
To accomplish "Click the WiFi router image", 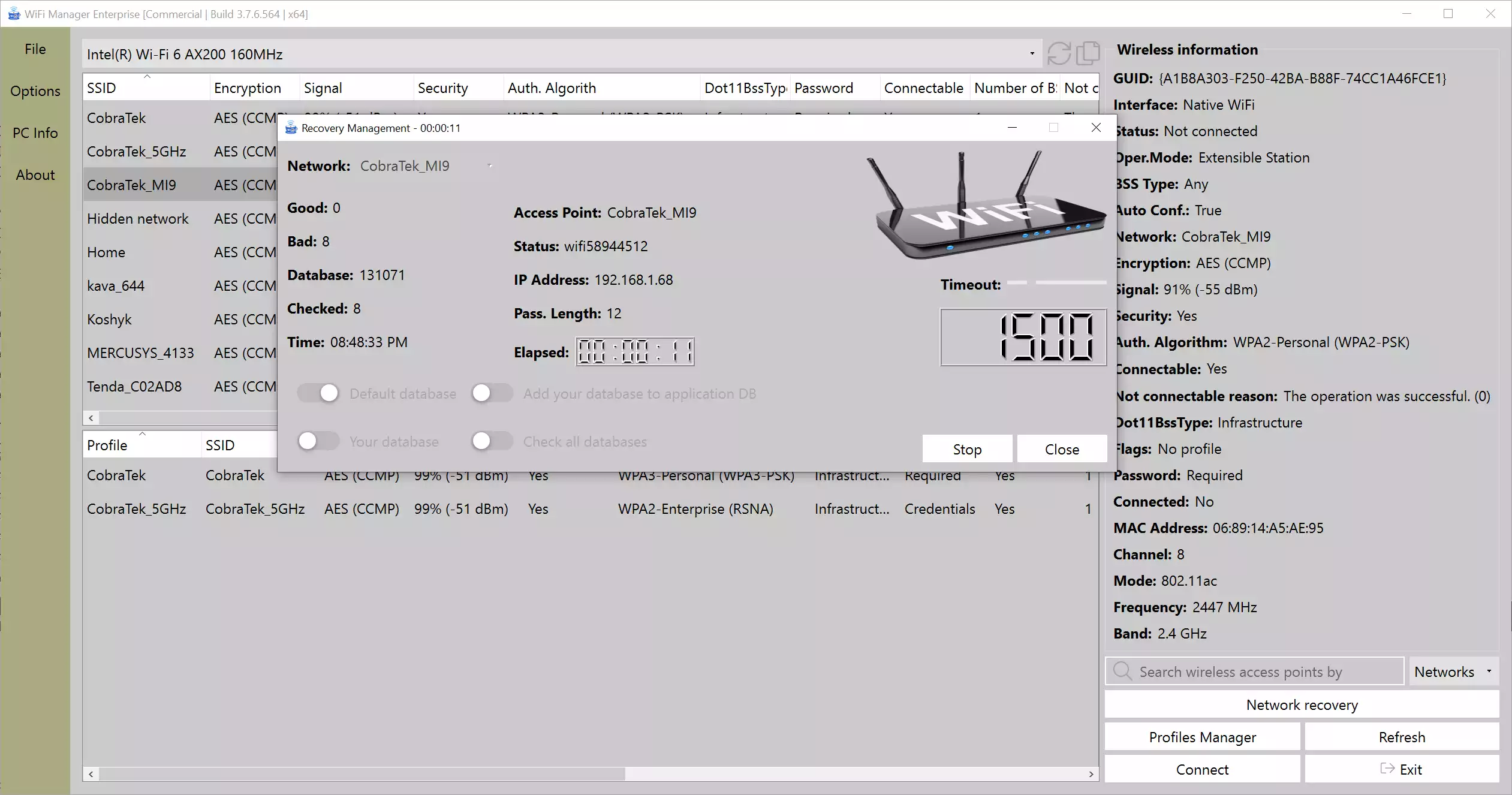I will 986,206.
